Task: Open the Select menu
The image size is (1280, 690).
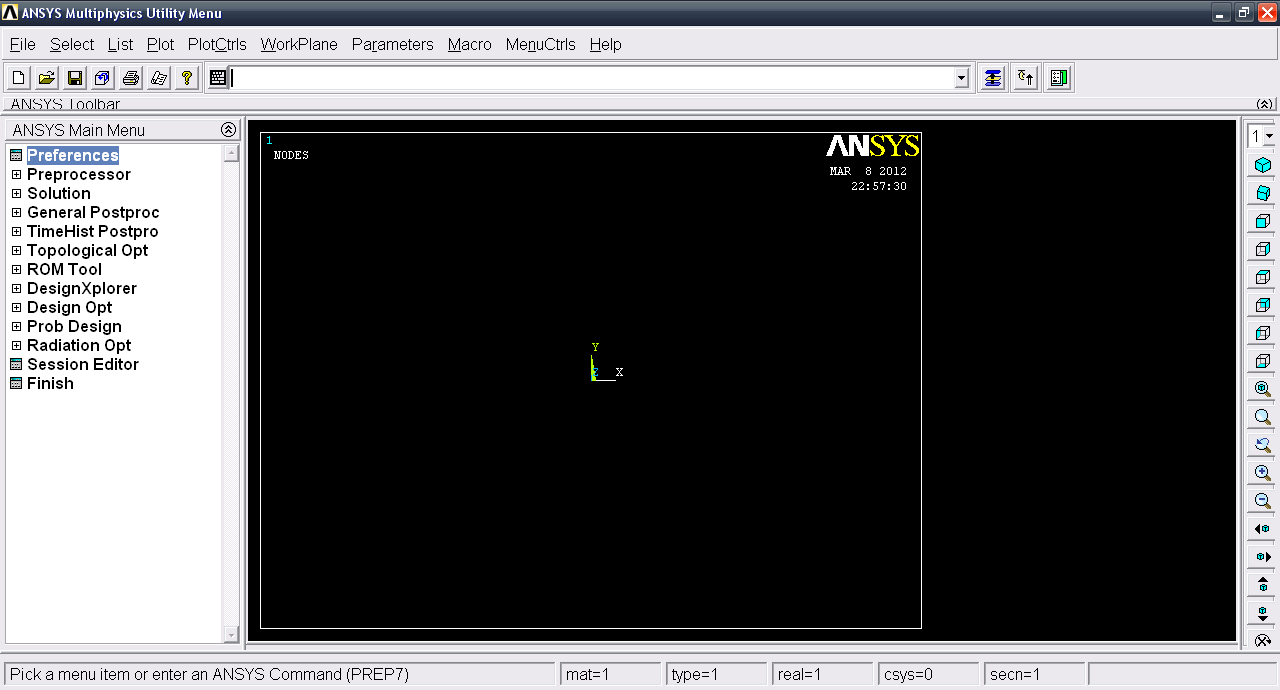Action: pyautogui.click(x=72, y=44)
